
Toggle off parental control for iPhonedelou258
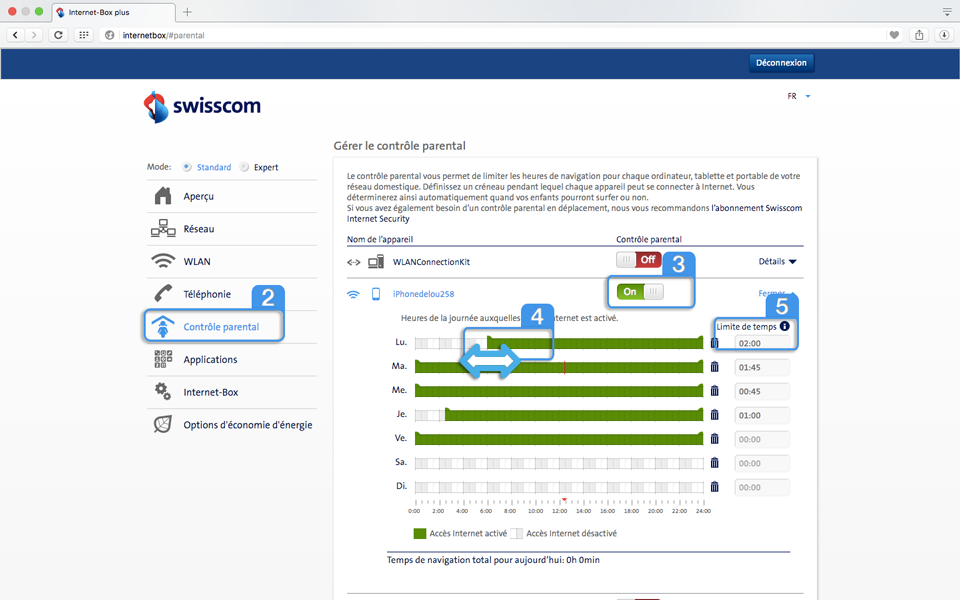[x=640, y=292]
